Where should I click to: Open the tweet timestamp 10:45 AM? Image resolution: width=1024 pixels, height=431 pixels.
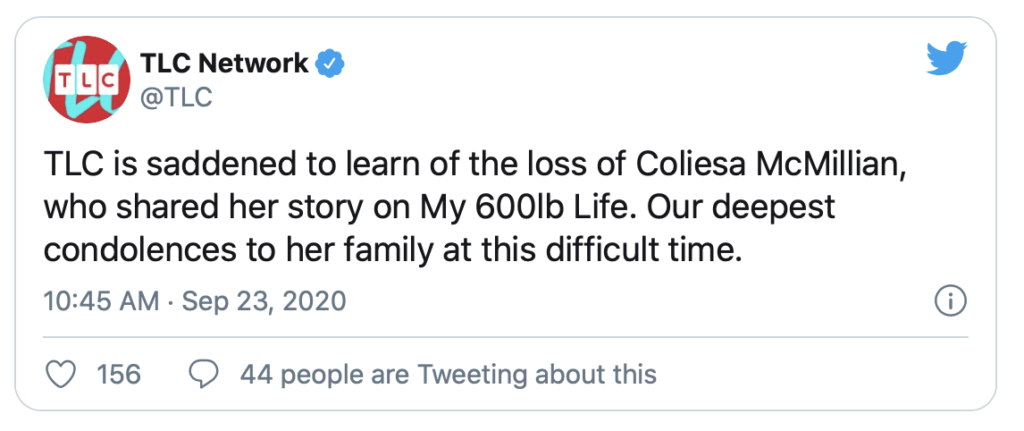[x=102, y=302]
